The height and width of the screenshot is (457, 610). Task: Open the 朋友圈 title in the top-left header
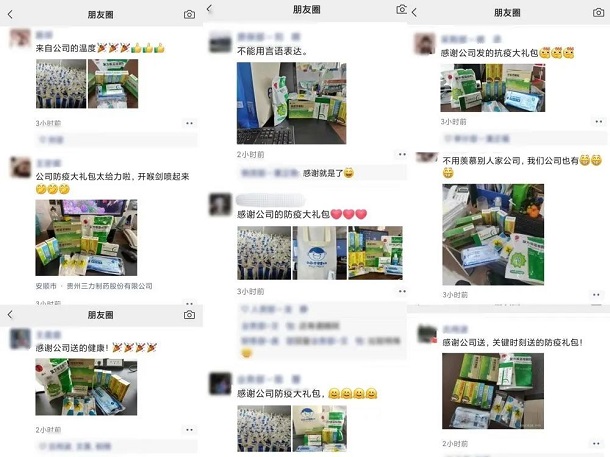(x=100, y=15)
